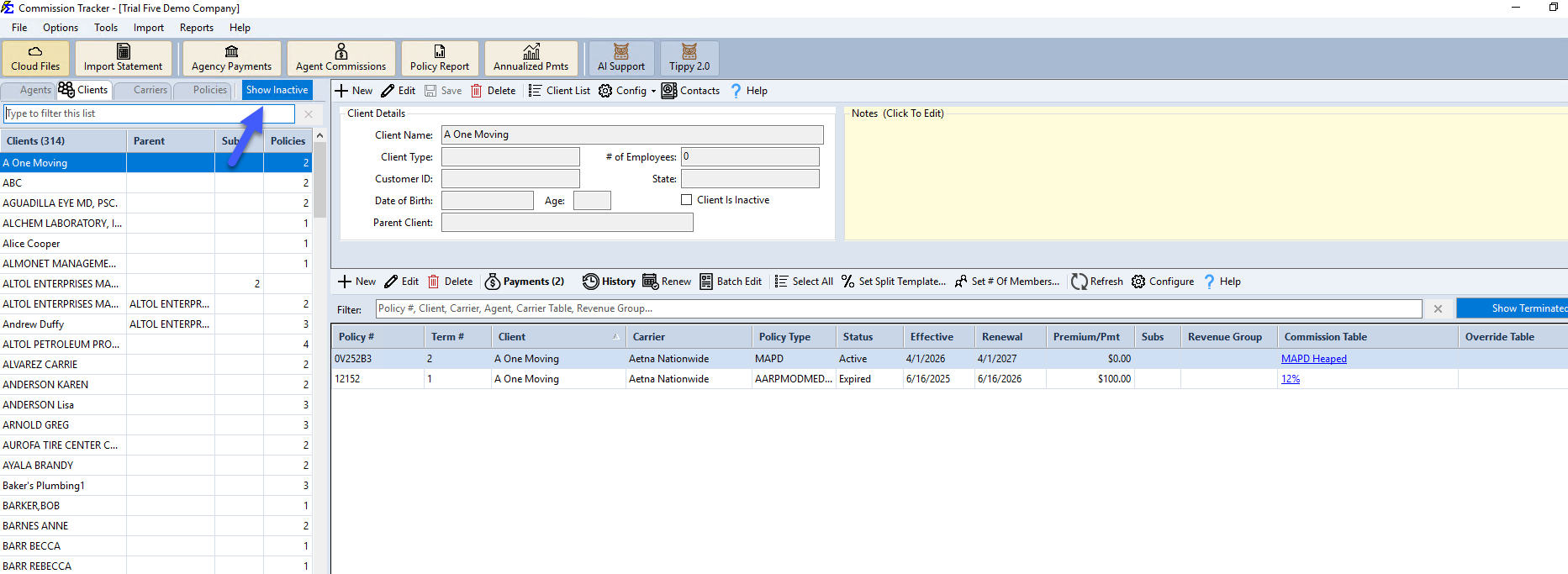1568x574 pixels.
Task: Select All policies
Action: 804,282
